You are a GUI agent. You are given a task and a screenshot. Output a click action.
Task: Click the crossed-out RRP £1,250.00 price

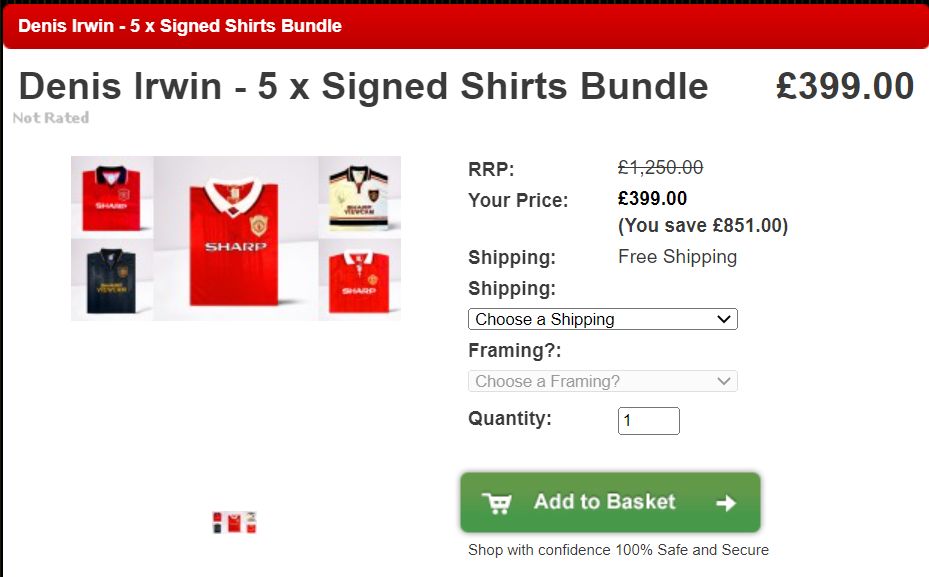point(660,168)
